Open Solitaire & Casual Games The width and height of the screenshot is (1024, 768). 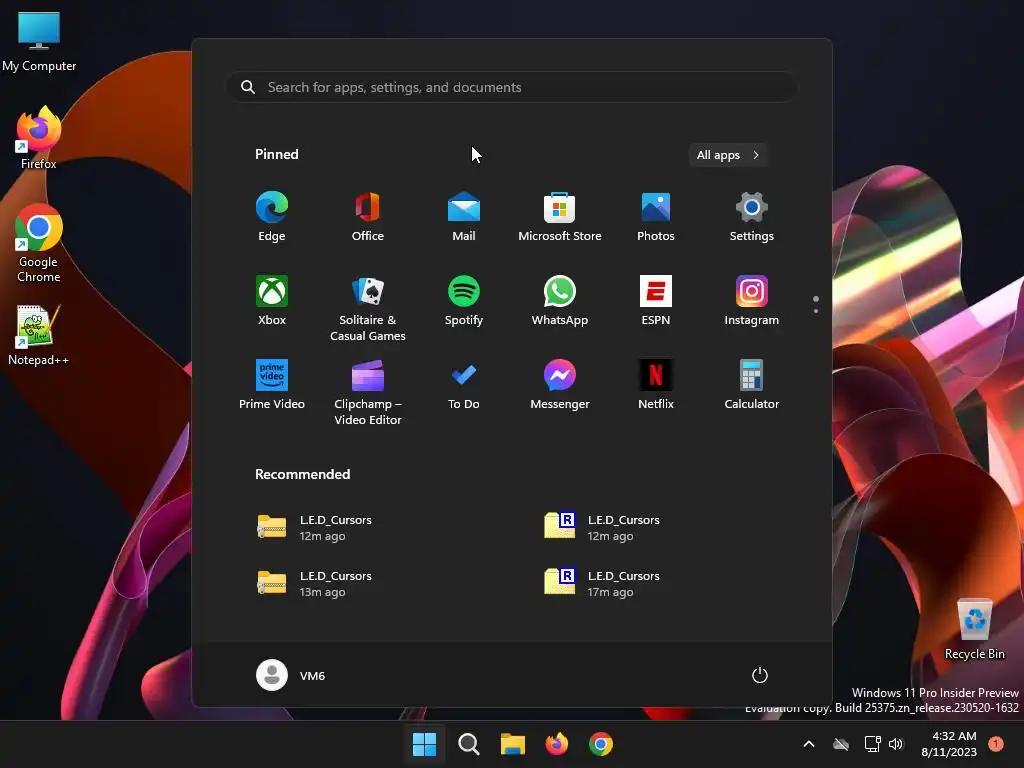[368, 308]
